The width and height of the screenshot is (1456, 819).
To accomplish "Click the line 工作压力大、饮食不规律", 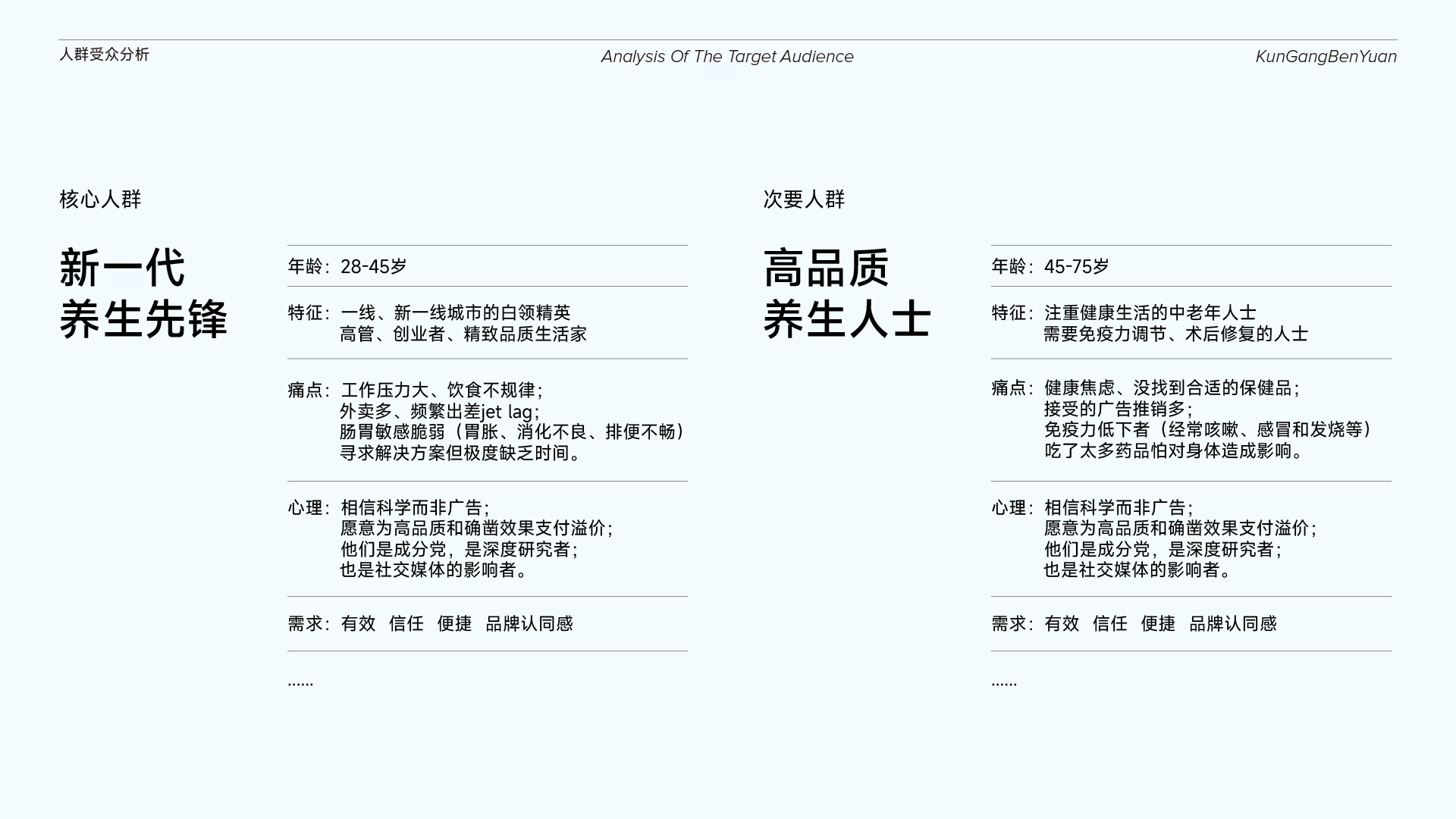I will (441, 390).
